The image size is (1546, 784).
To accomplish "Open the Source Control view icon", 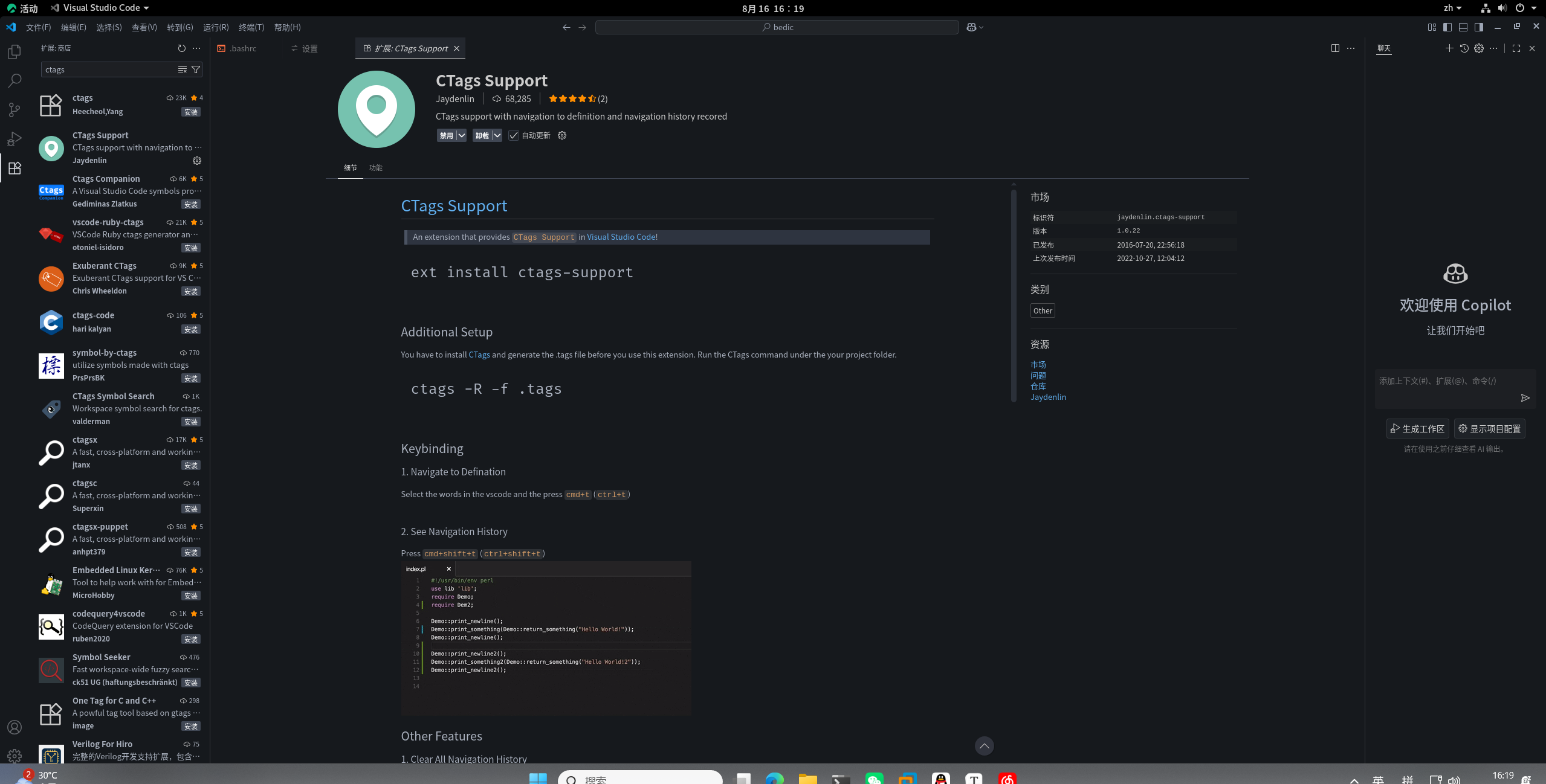I will pyautogui.click(x=15, y=109).
